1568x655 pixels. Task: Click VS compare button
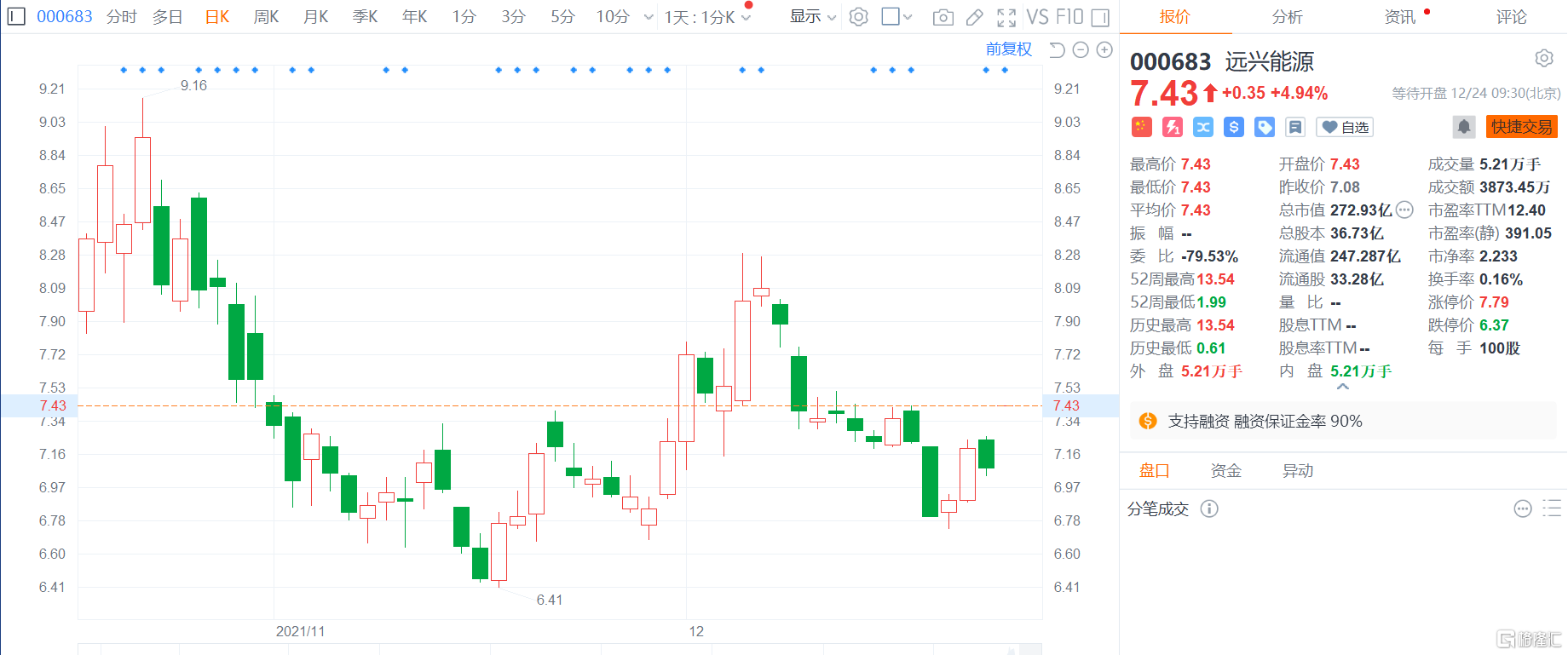tap(1038, 17)
